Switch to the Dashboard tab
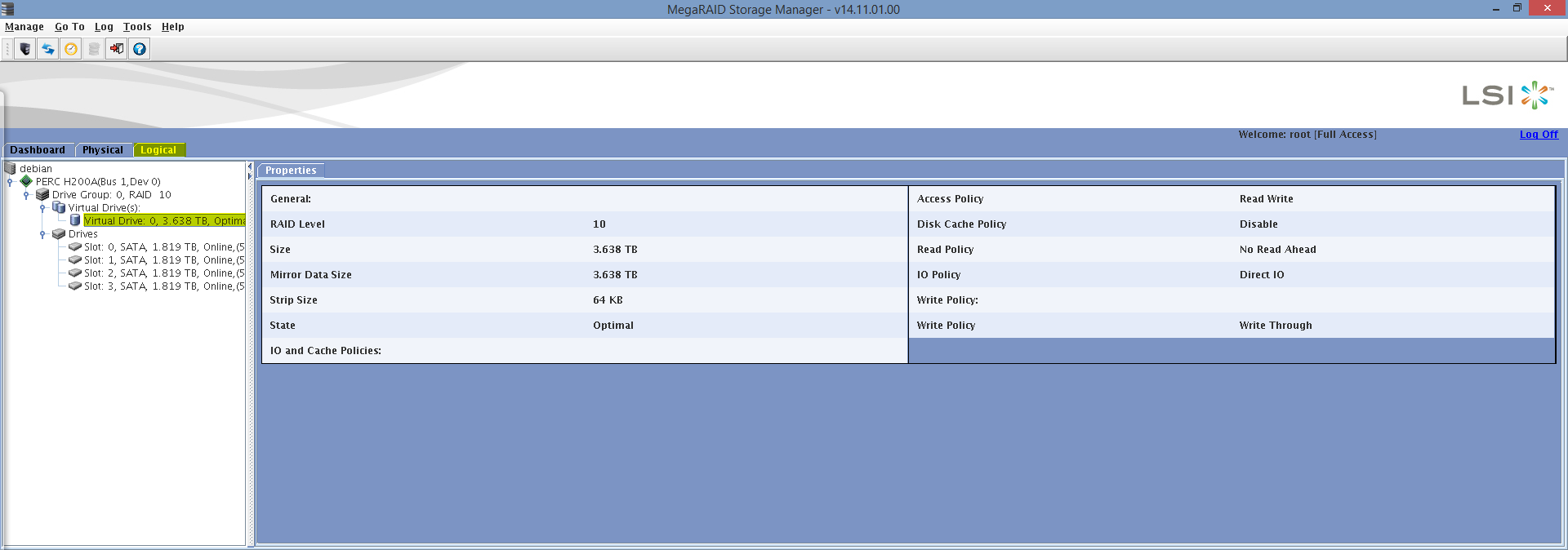 click(38, 150)
